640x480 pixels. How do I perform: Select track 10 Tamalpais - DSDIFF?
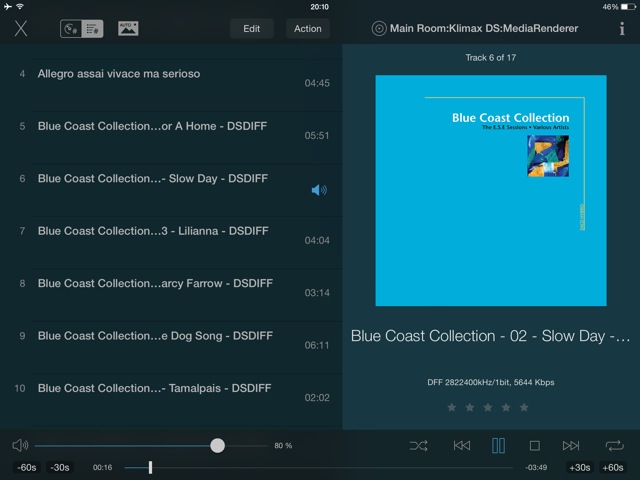pos(171,399)
